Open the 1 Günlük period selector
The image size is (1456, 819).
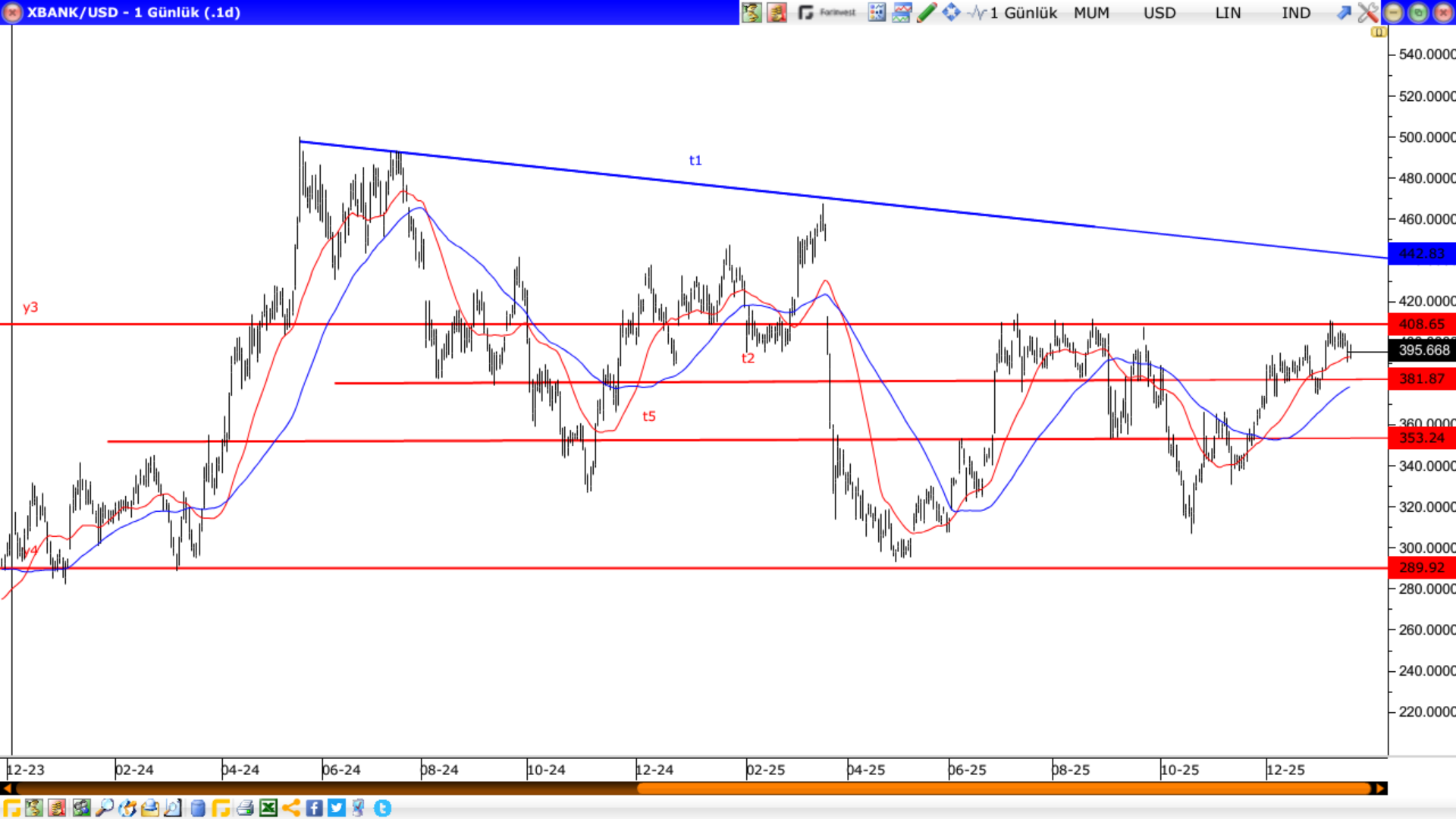(1022, 12)
